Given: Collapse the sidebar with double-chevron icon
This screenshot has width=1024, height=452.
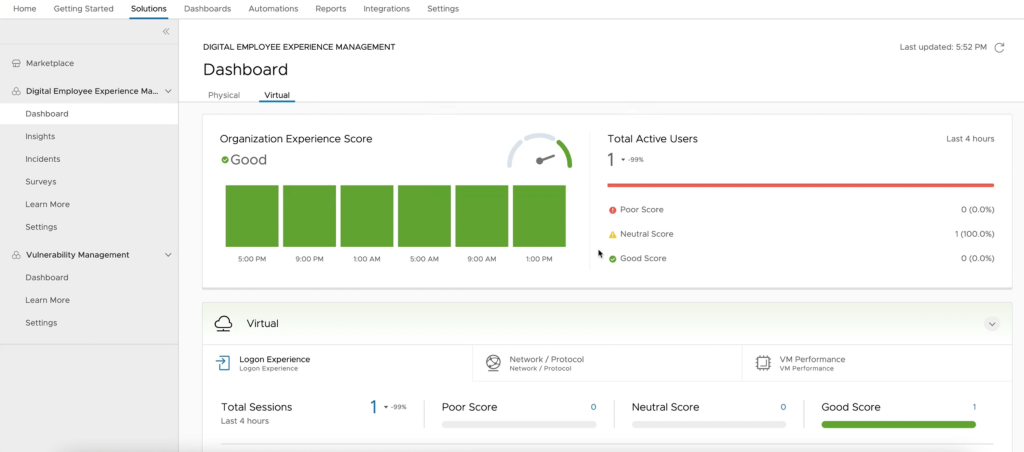Looking at the screenshot, I should (166, 31).
